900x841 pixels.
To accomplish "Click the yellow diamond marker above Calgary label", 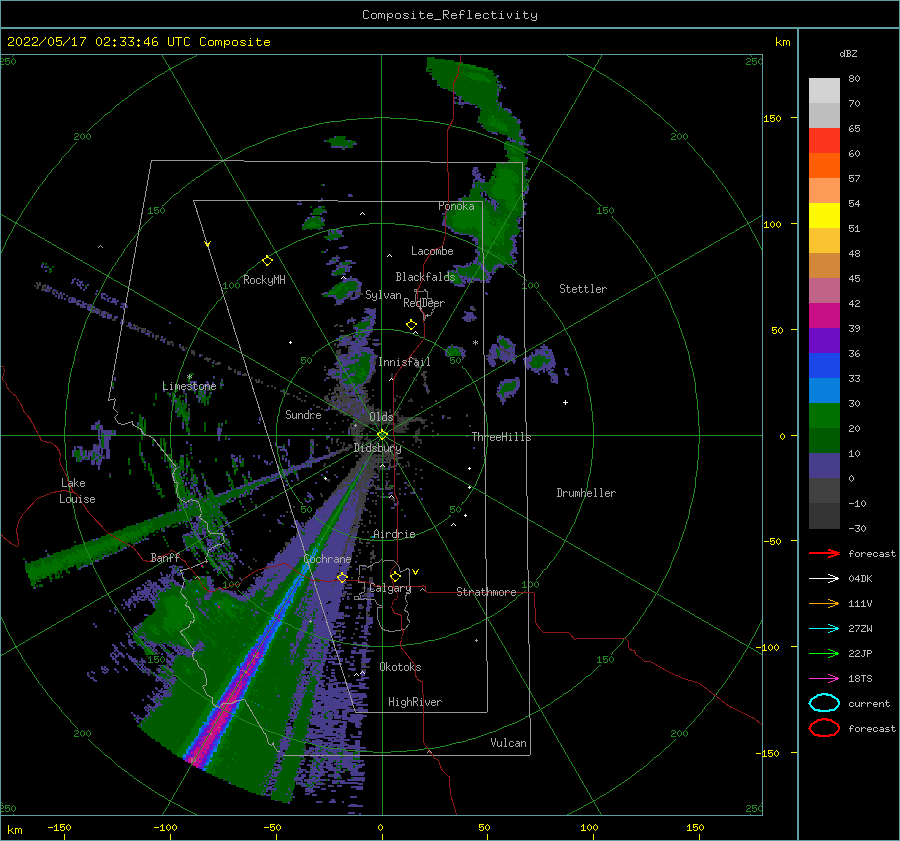I will (395, 576).
